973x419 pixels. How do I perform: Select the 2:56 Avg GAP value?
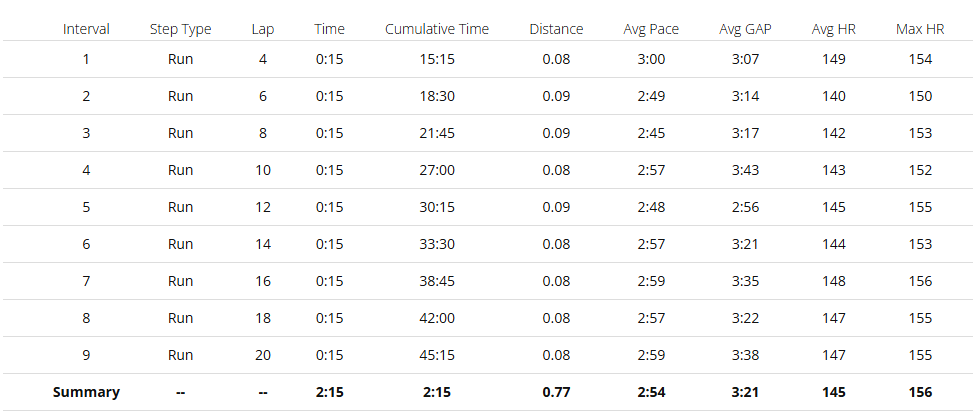coord(745,207)
